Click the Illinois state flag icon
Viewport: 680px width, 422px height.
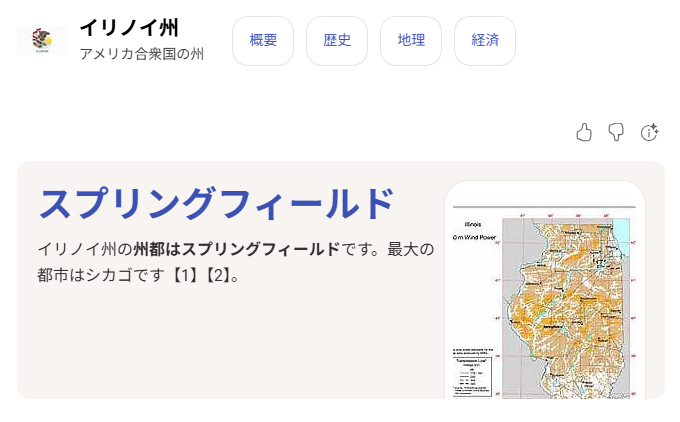click(x=42, y=41)
